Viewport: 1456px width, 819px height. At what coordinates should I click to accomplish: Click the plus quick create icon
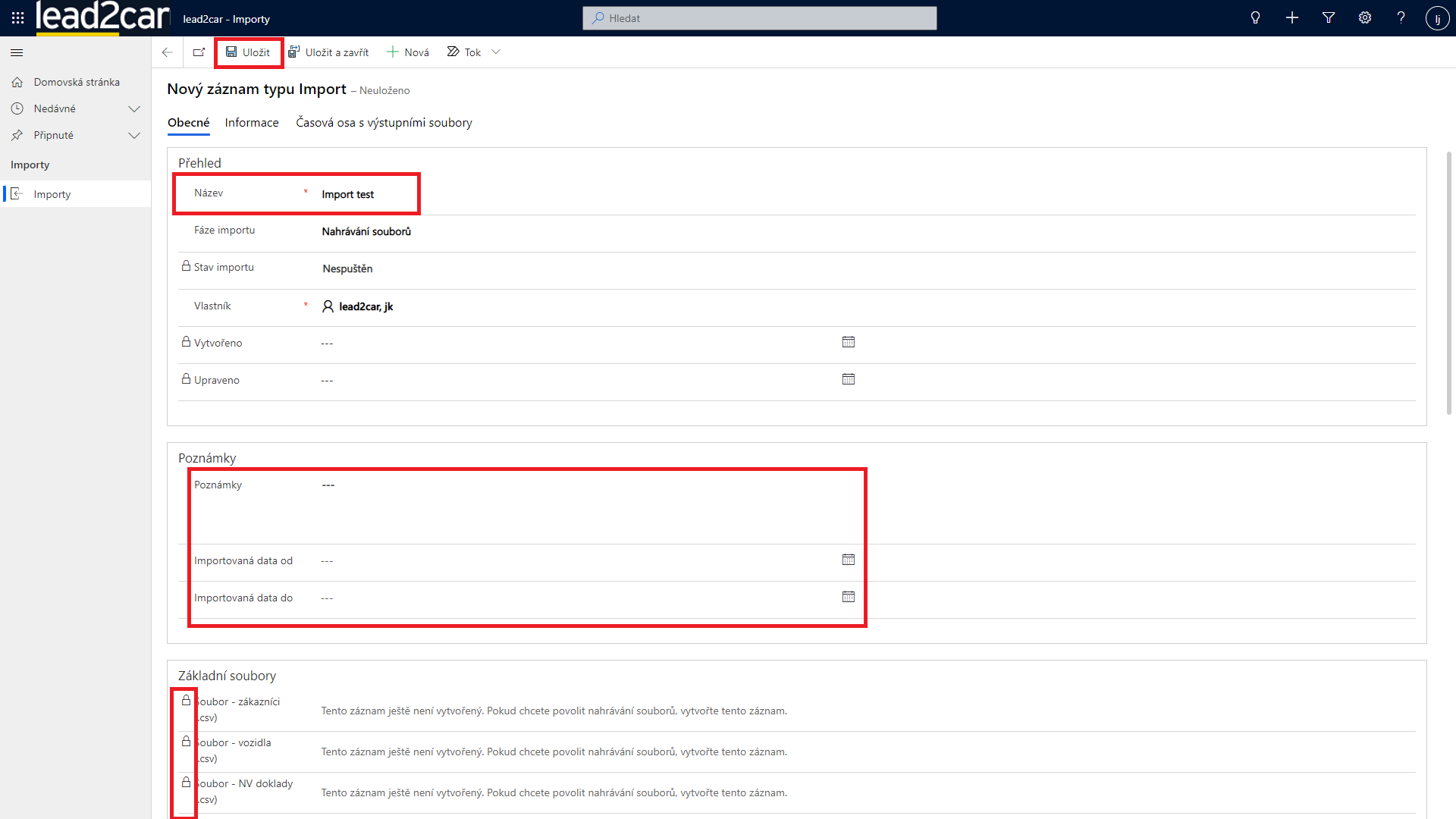coord(1292,18)
